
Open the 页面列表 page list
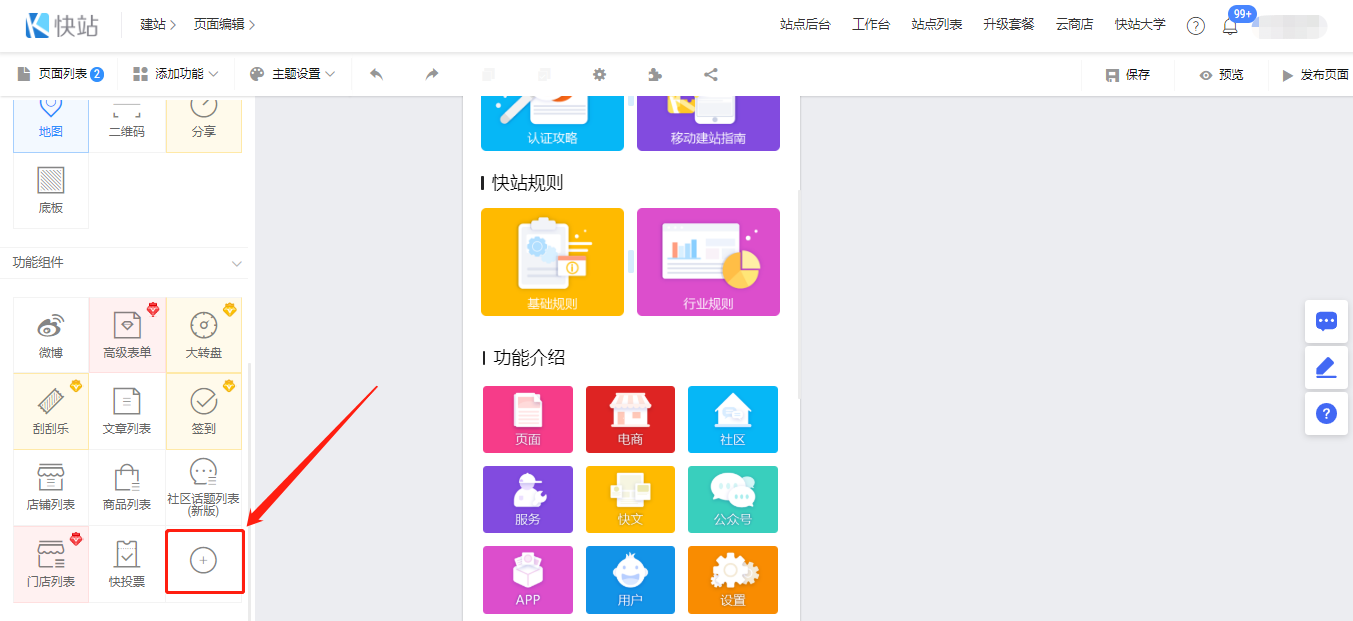pyautogui.click(x=61, y=74)
